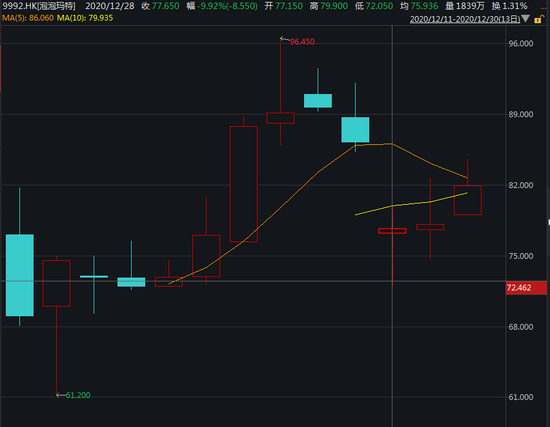Select the cyan doji cross candlestick
This screenshot has width=550, height=427.
coord(94,277)
